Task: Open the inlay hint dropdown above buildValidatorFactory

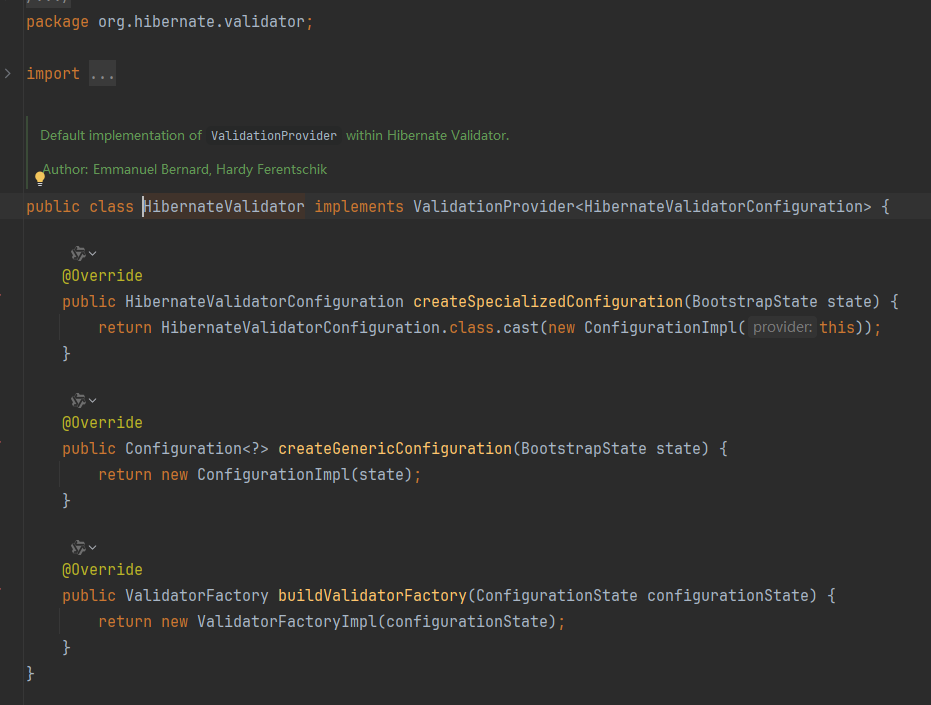Action: click(x=93, y=548)
